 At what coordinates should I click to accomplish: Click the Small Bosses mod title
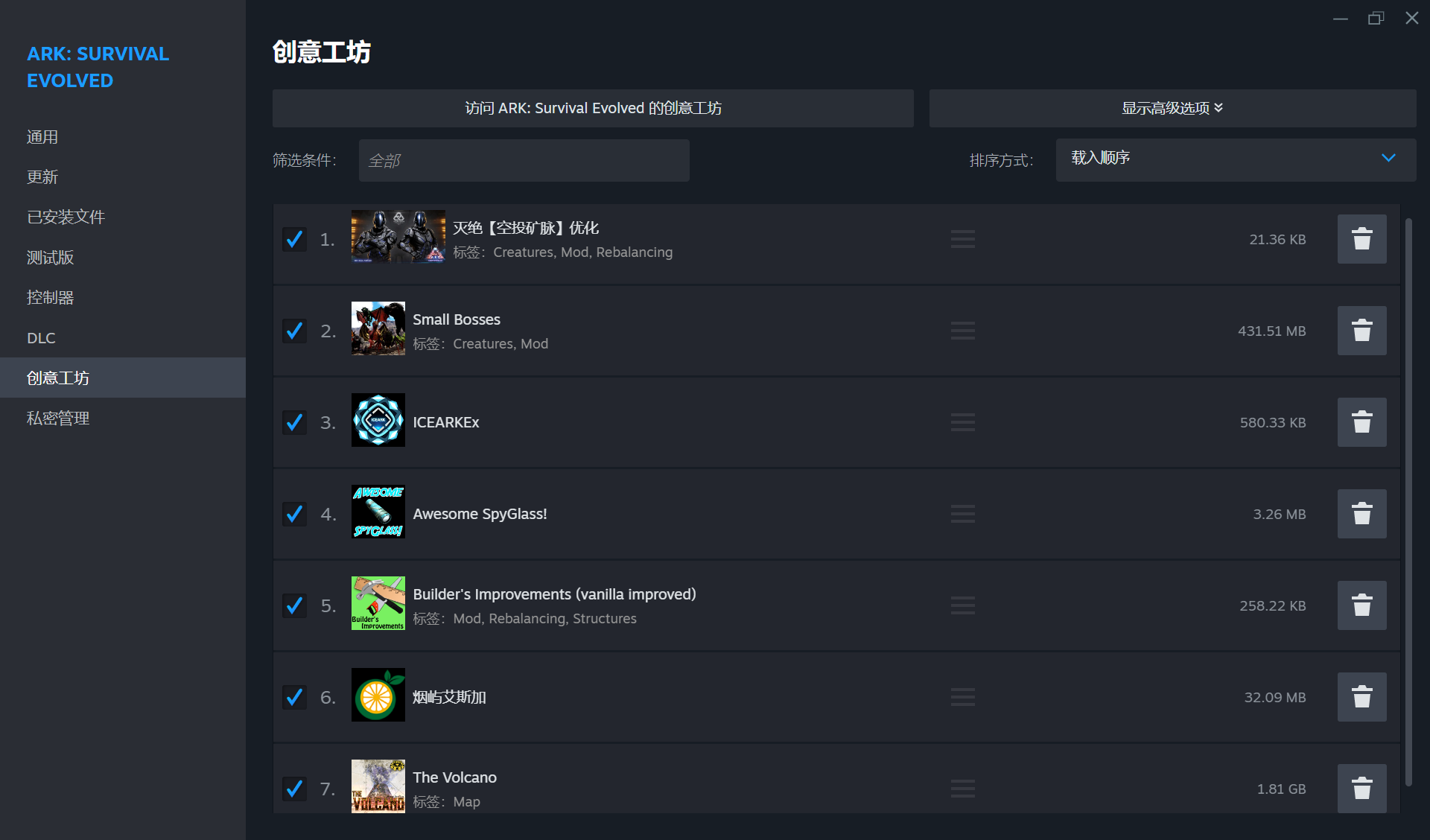point(457,319)
